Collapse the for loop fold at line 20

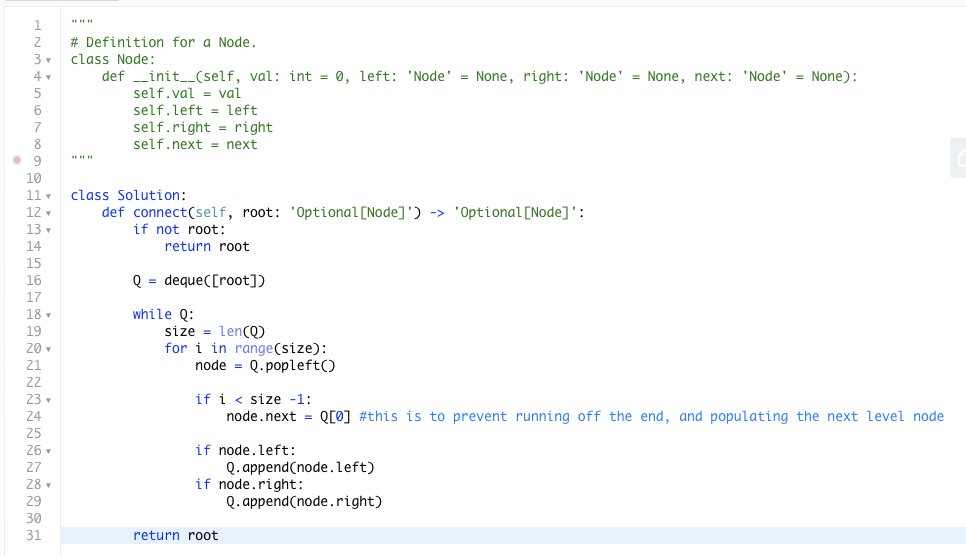coord(49,350)
